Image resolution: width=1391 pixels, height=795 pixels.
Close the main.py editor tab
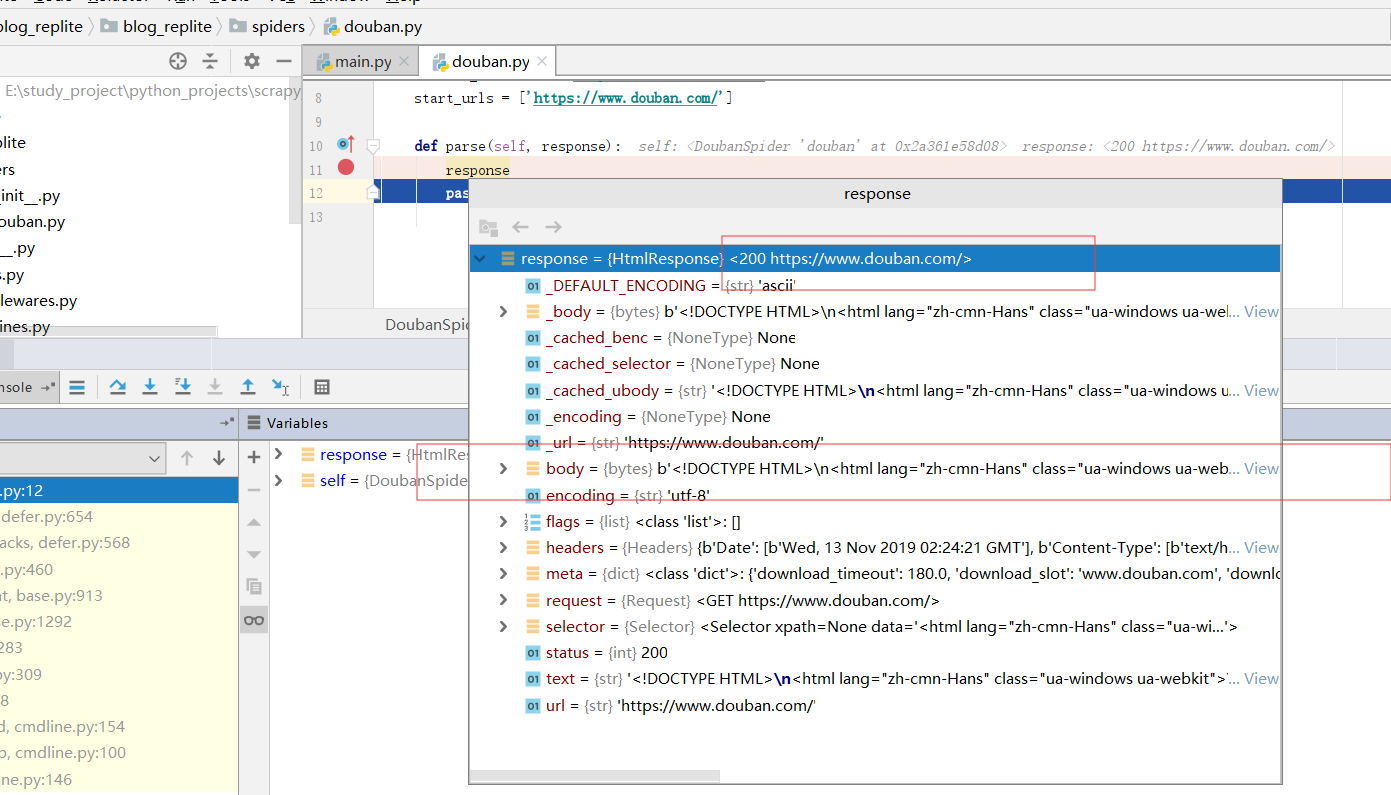404,61
